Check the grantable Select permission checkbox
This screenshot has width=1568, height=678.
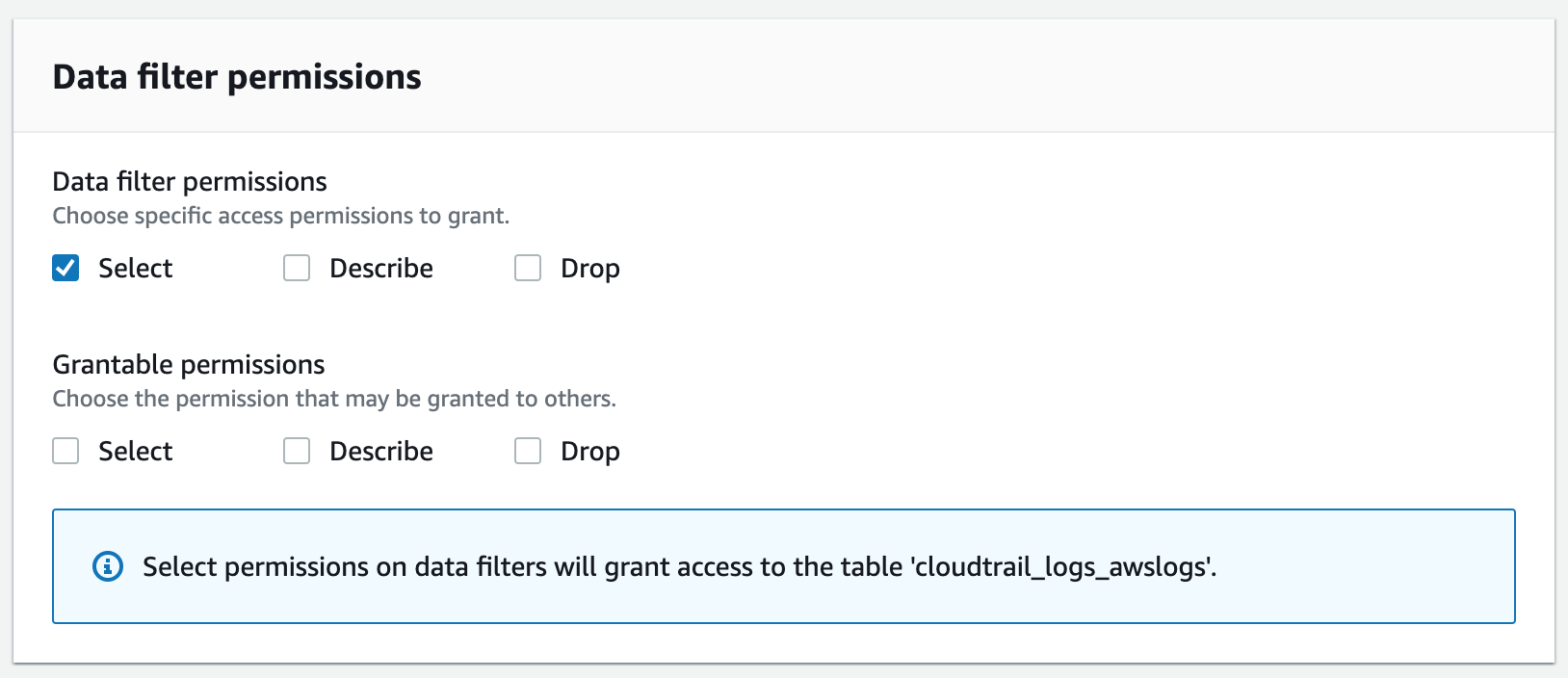pos(65,451)
